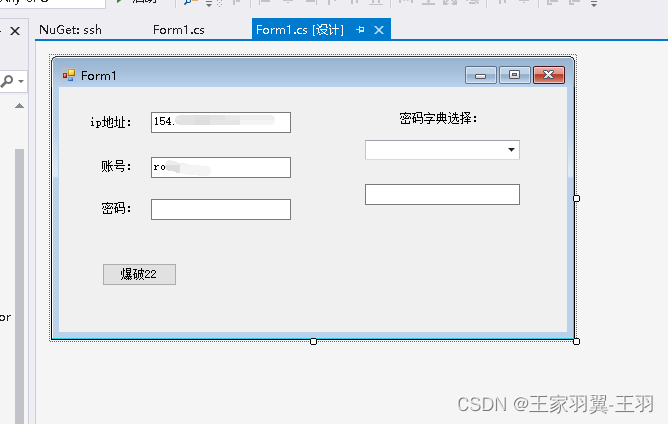Switch to the NuGet: ssh tab
The width and height of the screenshot is (668, 424).
click(70, 30)
